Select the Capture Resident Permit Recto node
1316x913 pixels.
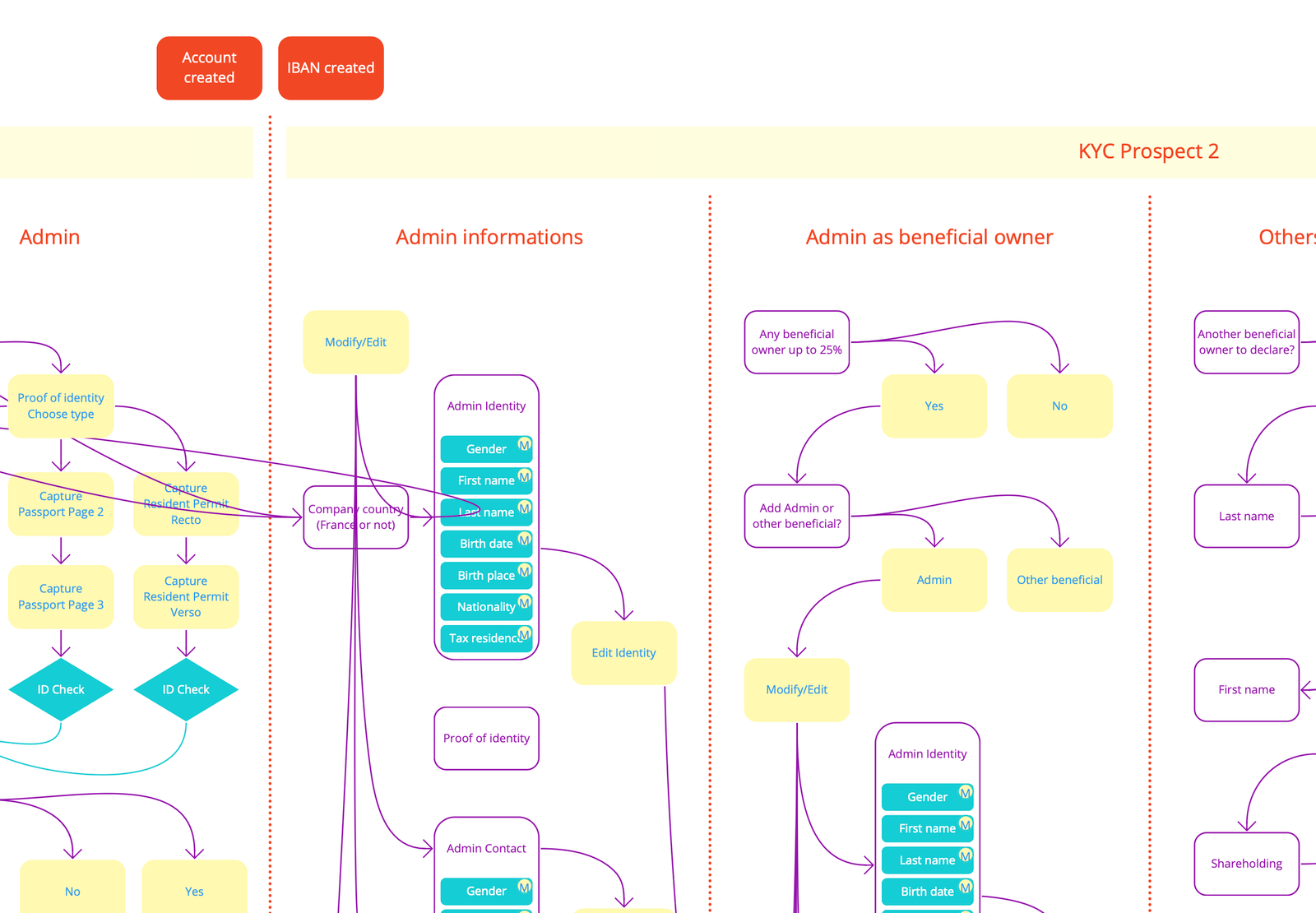point(186,503)
